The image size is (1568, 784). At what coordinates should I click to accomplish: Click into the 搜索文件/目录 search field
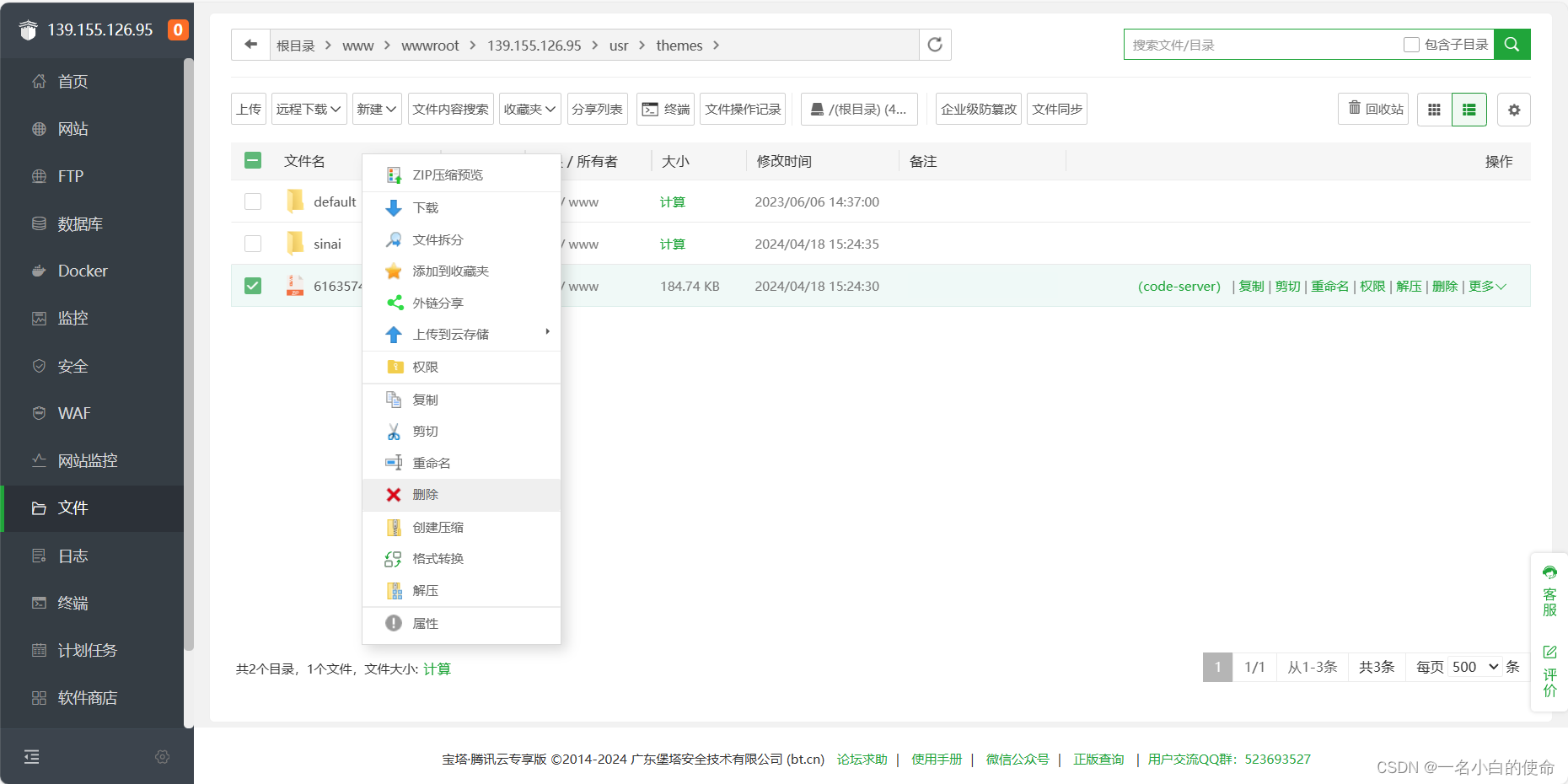[1260, 45]
